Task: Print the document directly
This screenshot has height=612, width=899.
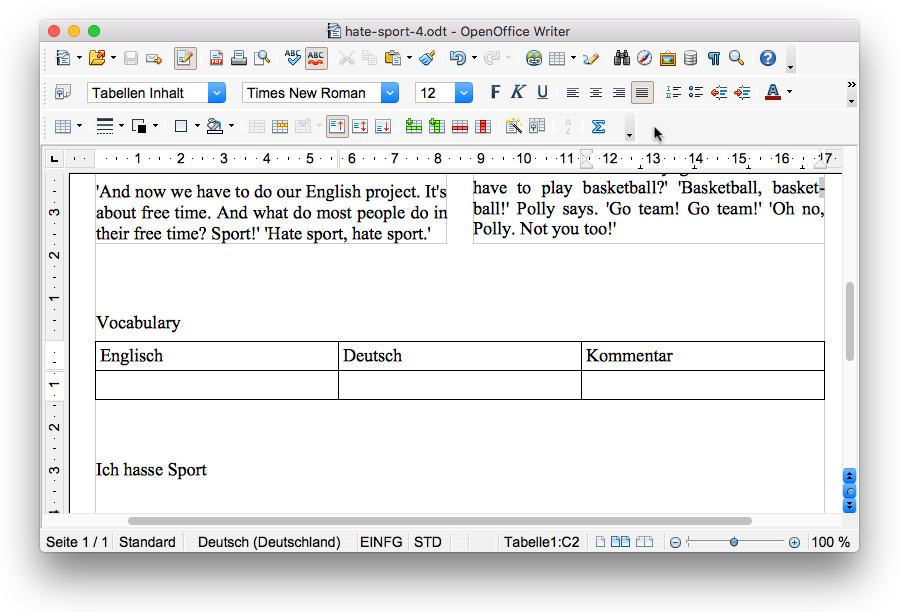Action: coord(239,58)
